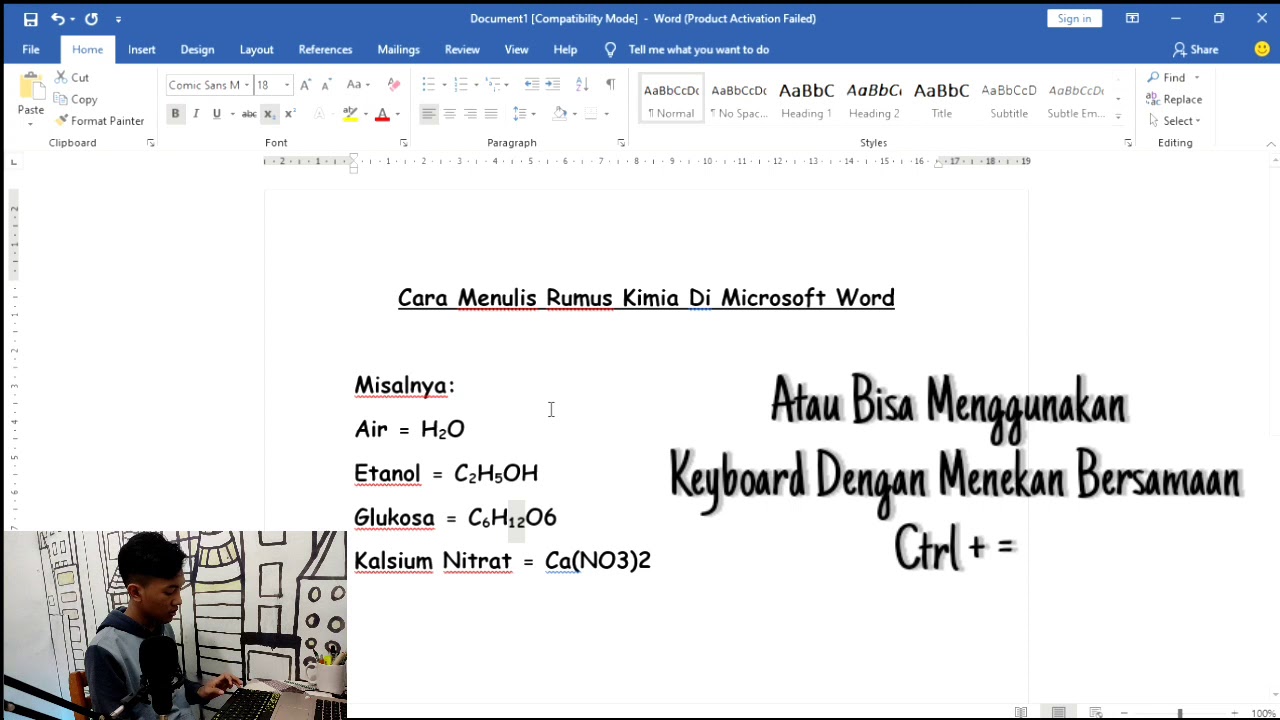1280x720 pixels.
Task: Open the File tab
Action: pos(31,49)
